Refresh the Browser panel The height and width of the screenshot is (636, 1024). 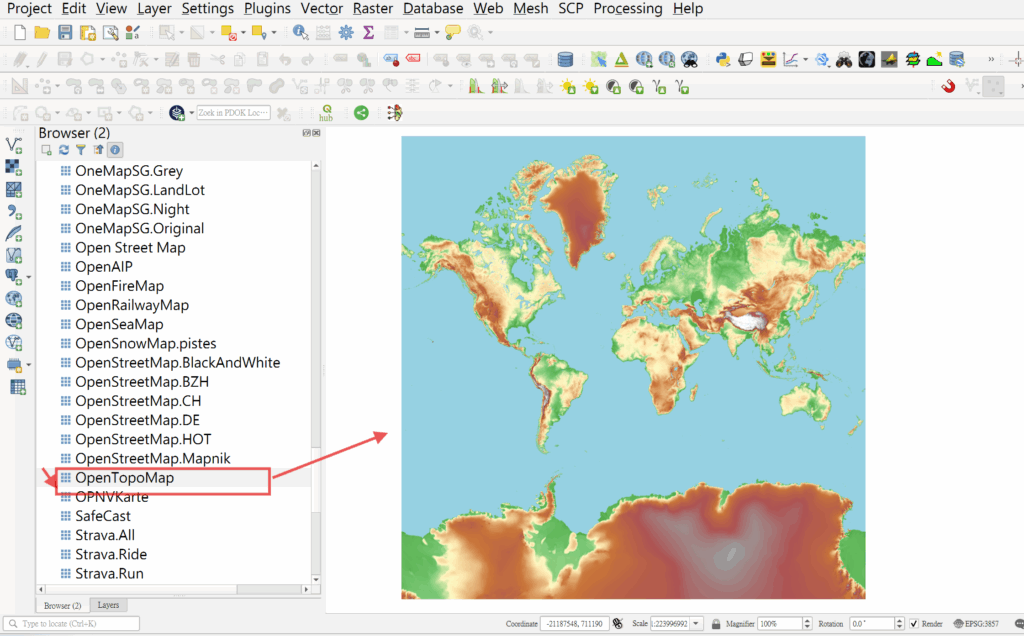click(x=63, y=150)
